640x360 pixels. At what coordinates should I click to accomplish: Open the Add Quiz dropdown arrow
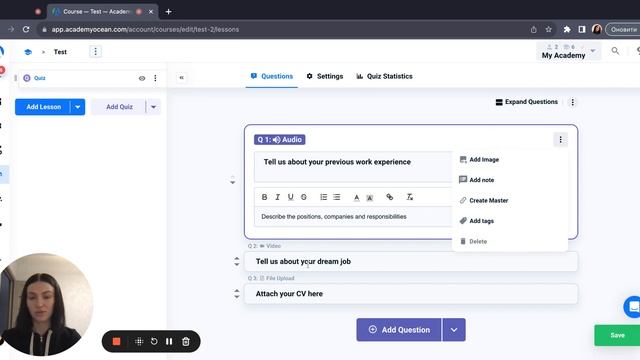(x=153, y=107)
